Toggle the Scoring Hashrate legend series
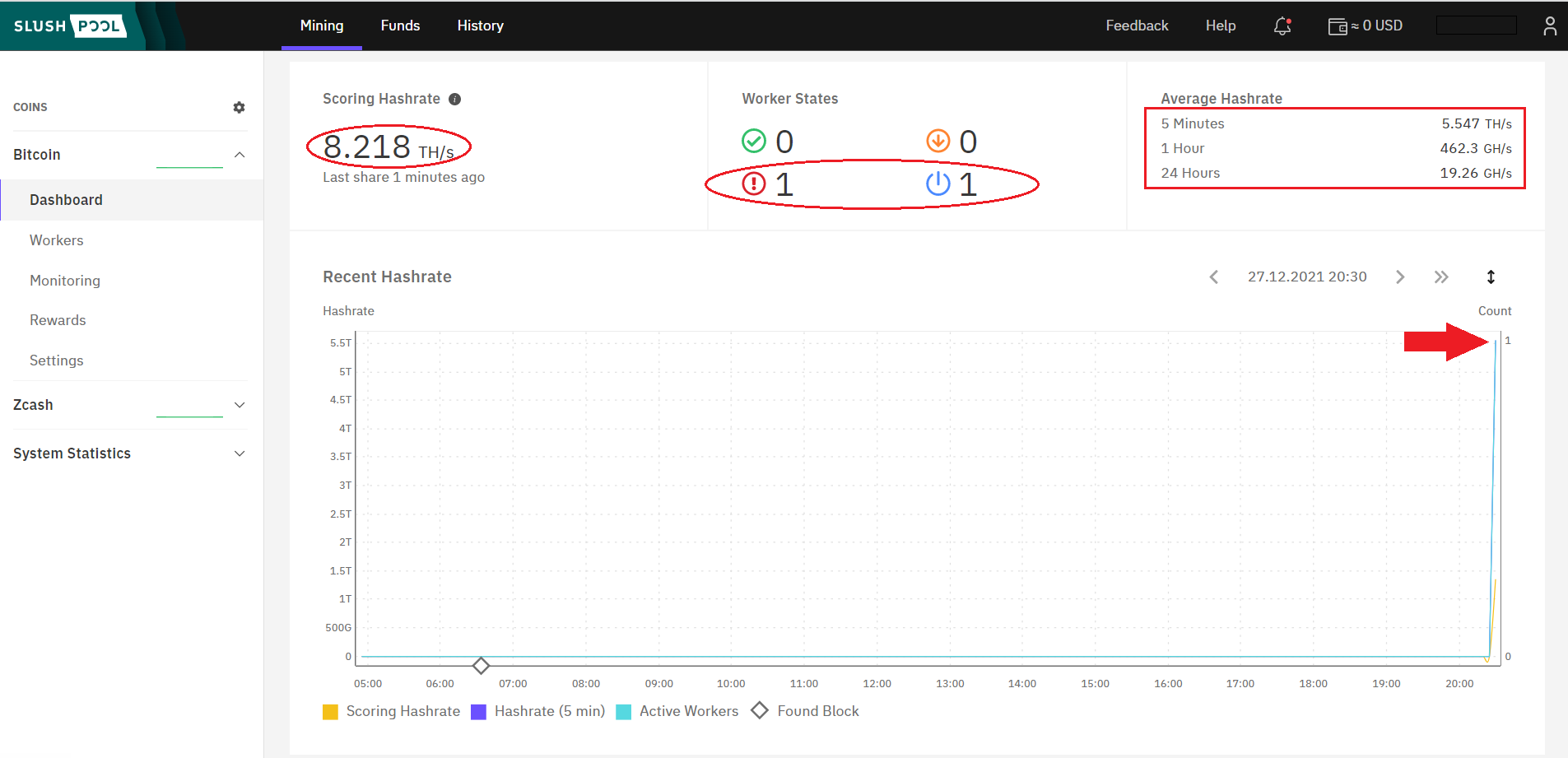1568x758 pixels. pos(391,711)
